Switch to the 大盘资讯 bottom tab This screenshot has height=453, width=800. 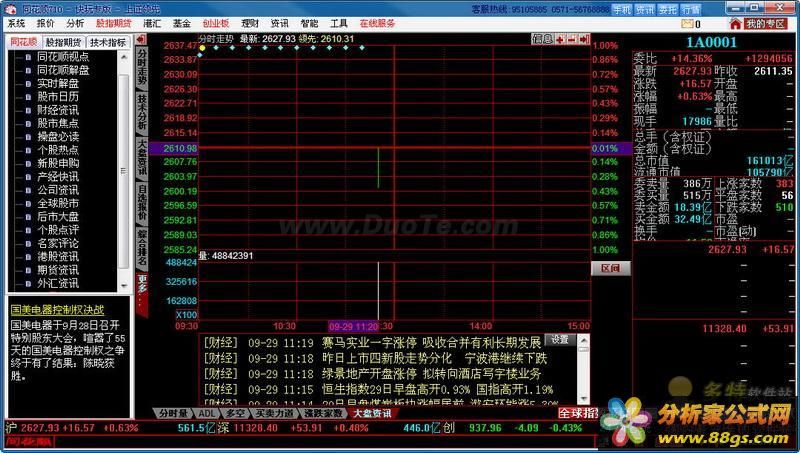pyautogui.click(x=371, y=413)
